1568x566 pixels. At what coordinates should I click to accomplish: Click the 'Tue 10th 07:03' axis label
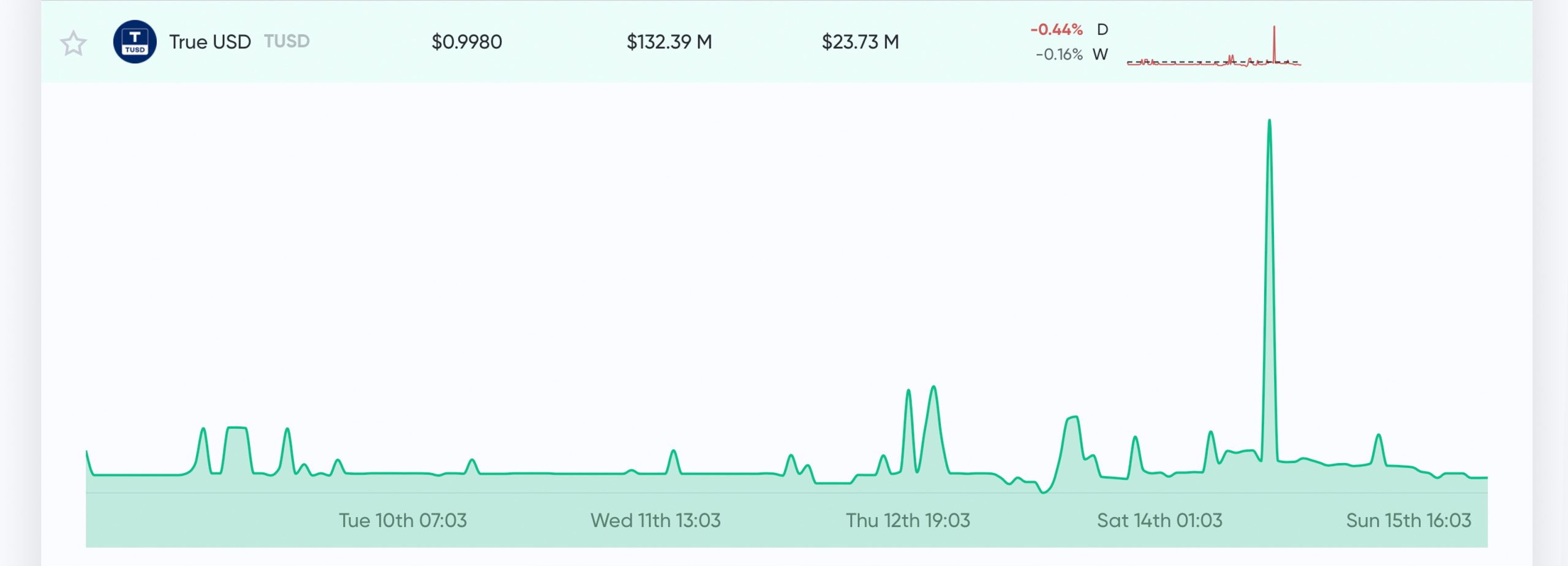coord(404,520)
